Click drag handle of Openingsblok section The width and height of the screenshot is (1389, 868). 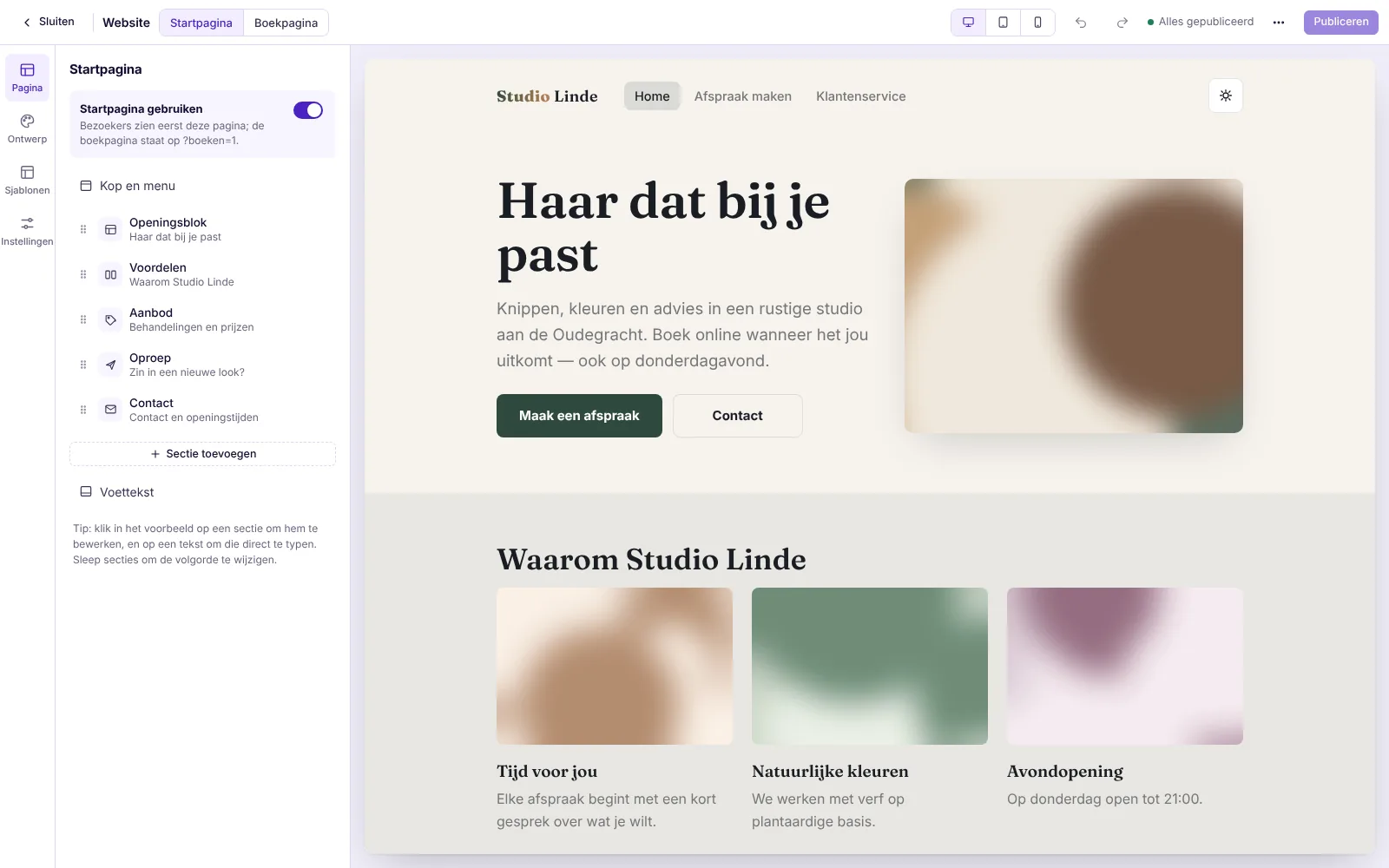coord(83,229)
